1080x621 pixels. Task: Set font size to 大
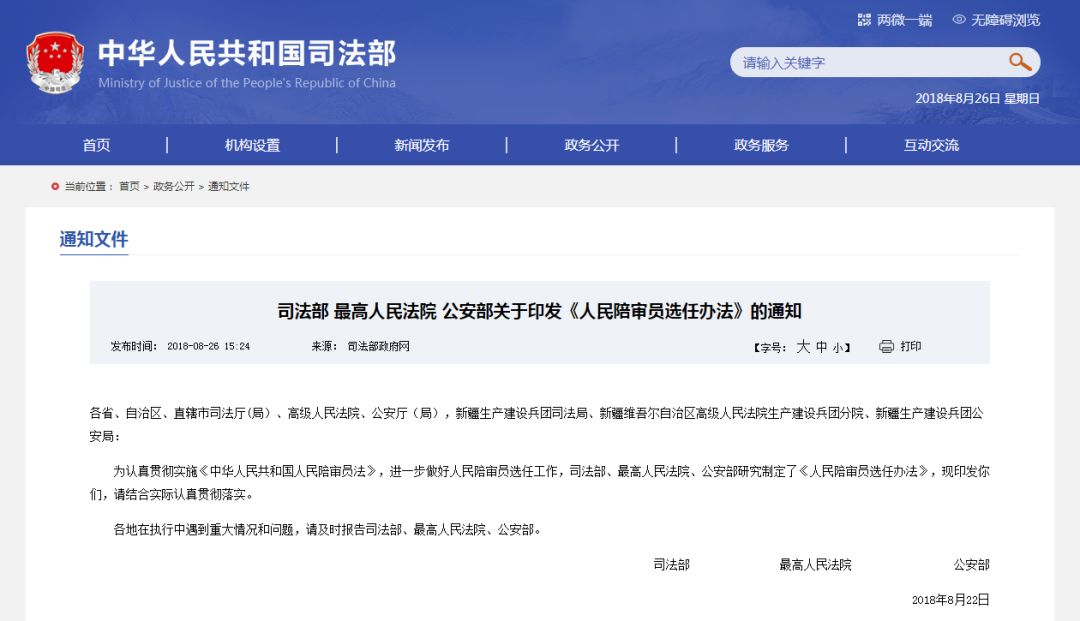point(803,346)
